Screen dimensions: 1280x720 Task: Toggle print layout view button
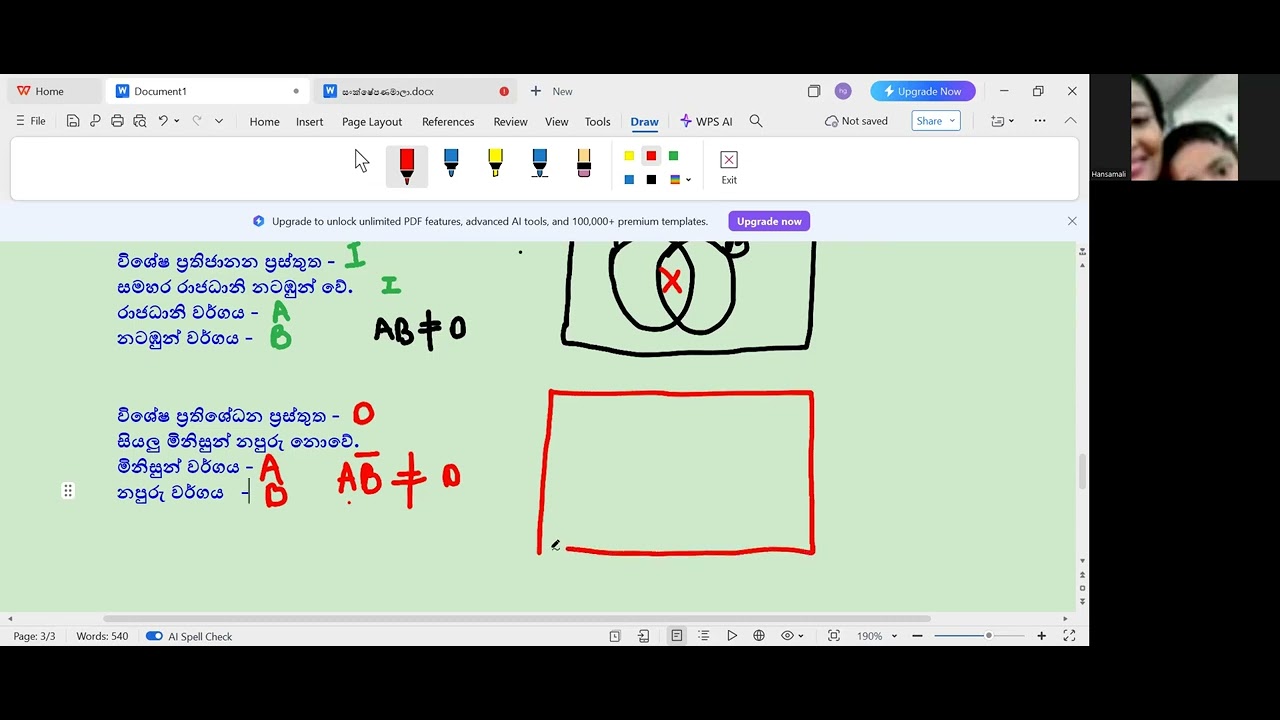(x=677, y=636)
